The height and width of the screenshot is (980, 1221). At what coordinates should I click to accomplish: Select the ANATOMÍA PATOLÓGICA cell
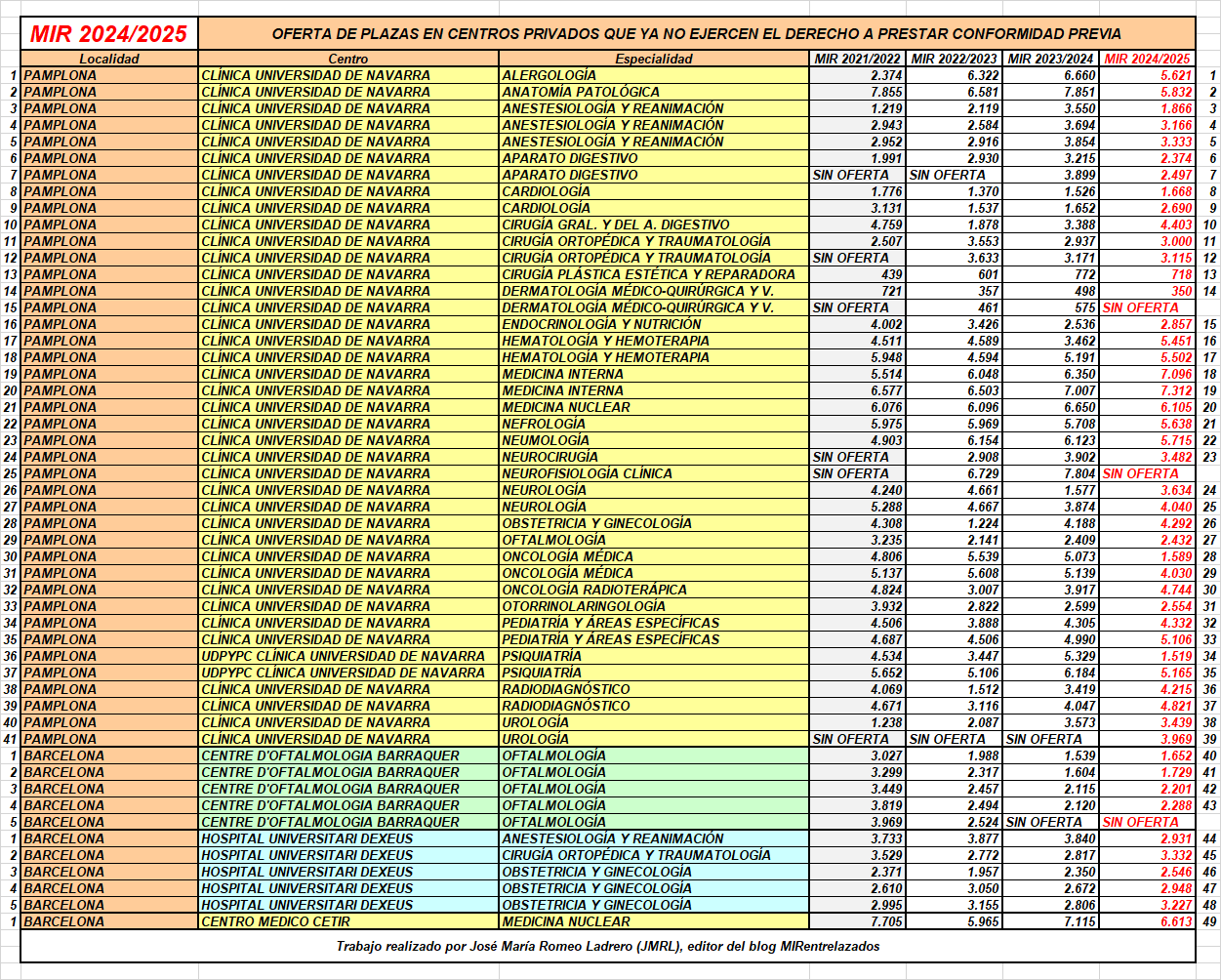654,92
